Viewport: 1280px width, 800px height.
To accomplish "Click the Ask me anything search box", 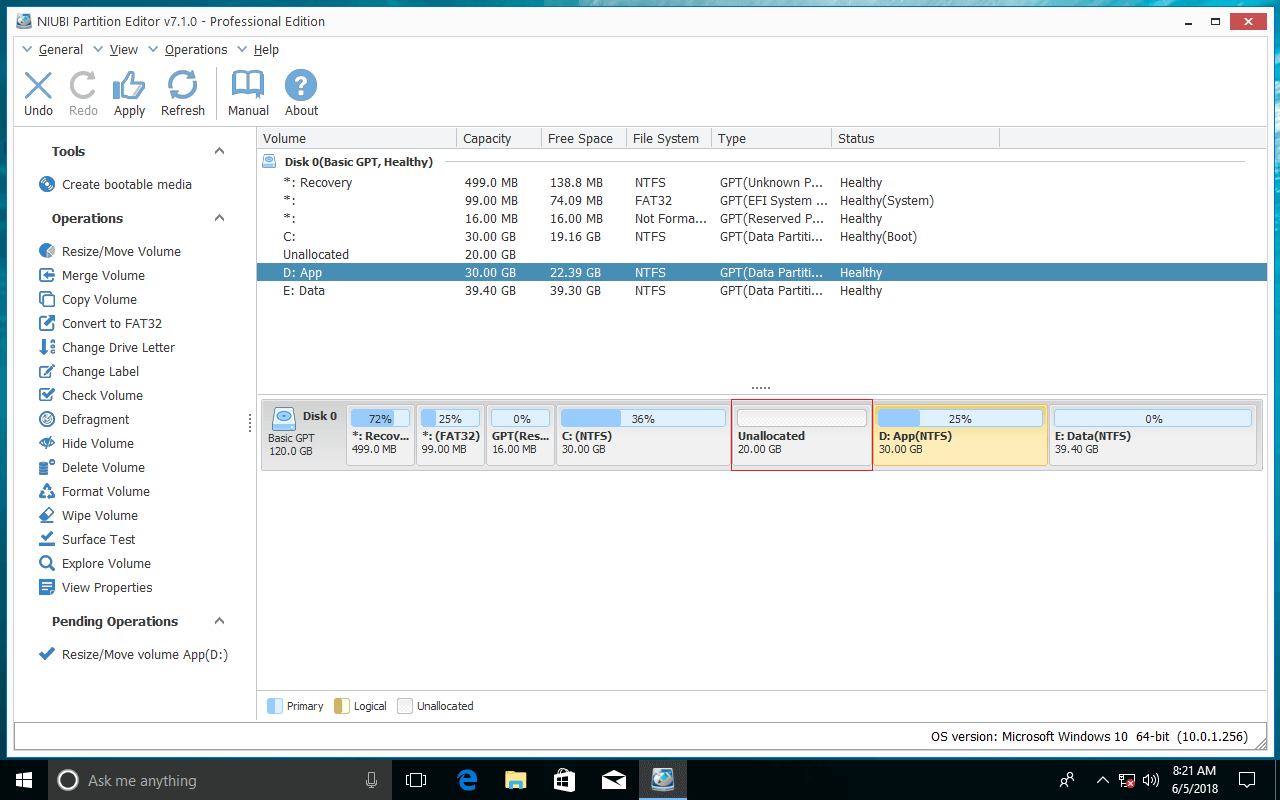I will tap(219, 780).
